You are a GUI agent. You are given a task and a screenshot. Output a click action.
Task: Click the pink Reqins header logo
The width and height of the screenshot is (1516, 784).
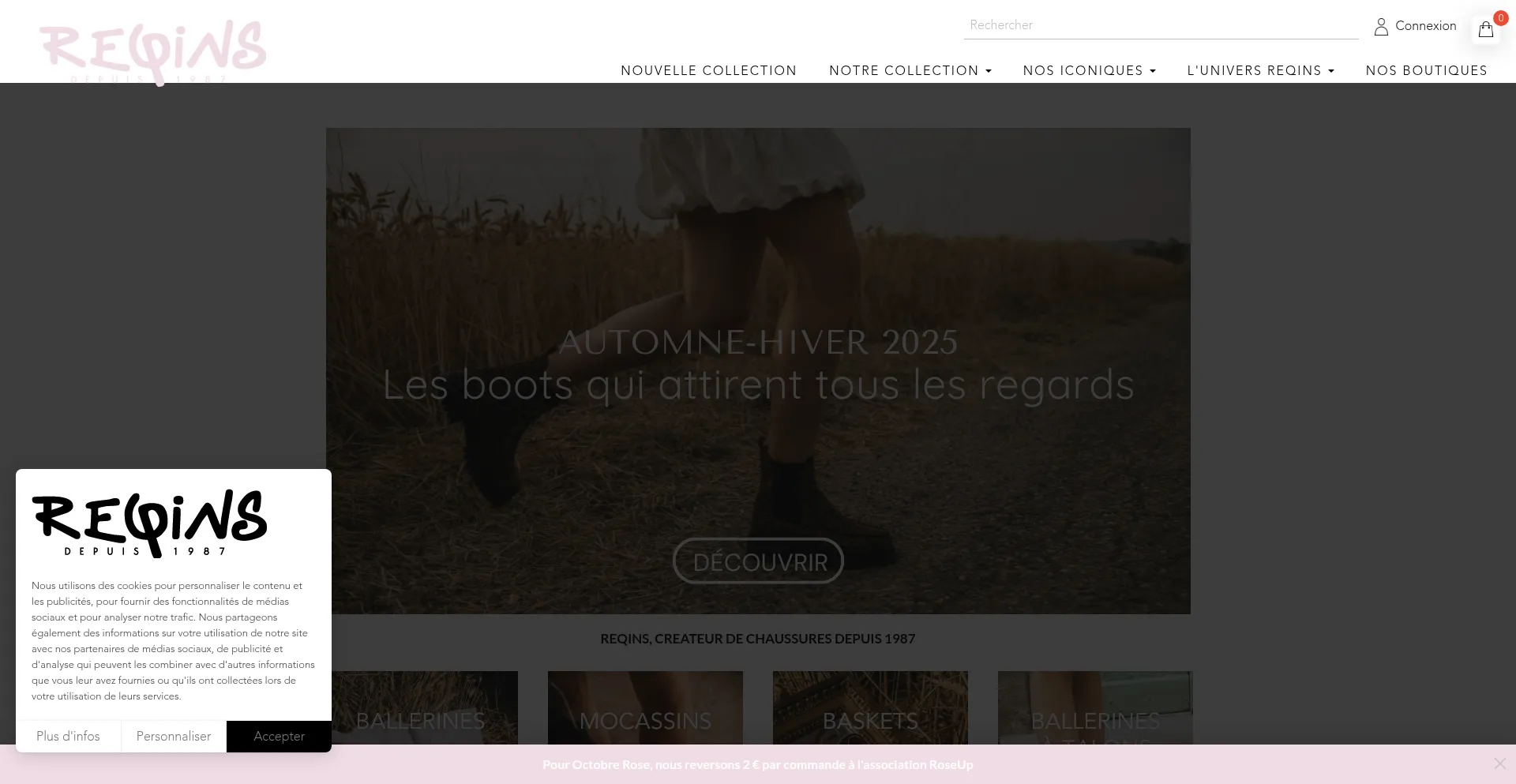[153, 50]
